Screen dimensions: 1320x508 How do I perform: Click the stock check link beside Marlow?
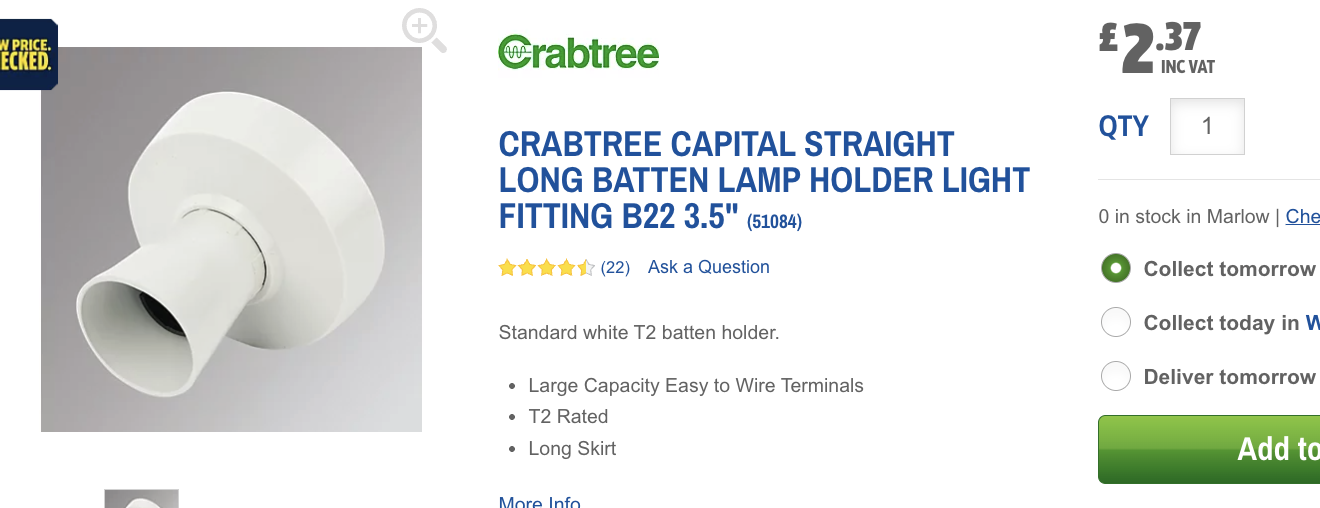[1302, 217]
